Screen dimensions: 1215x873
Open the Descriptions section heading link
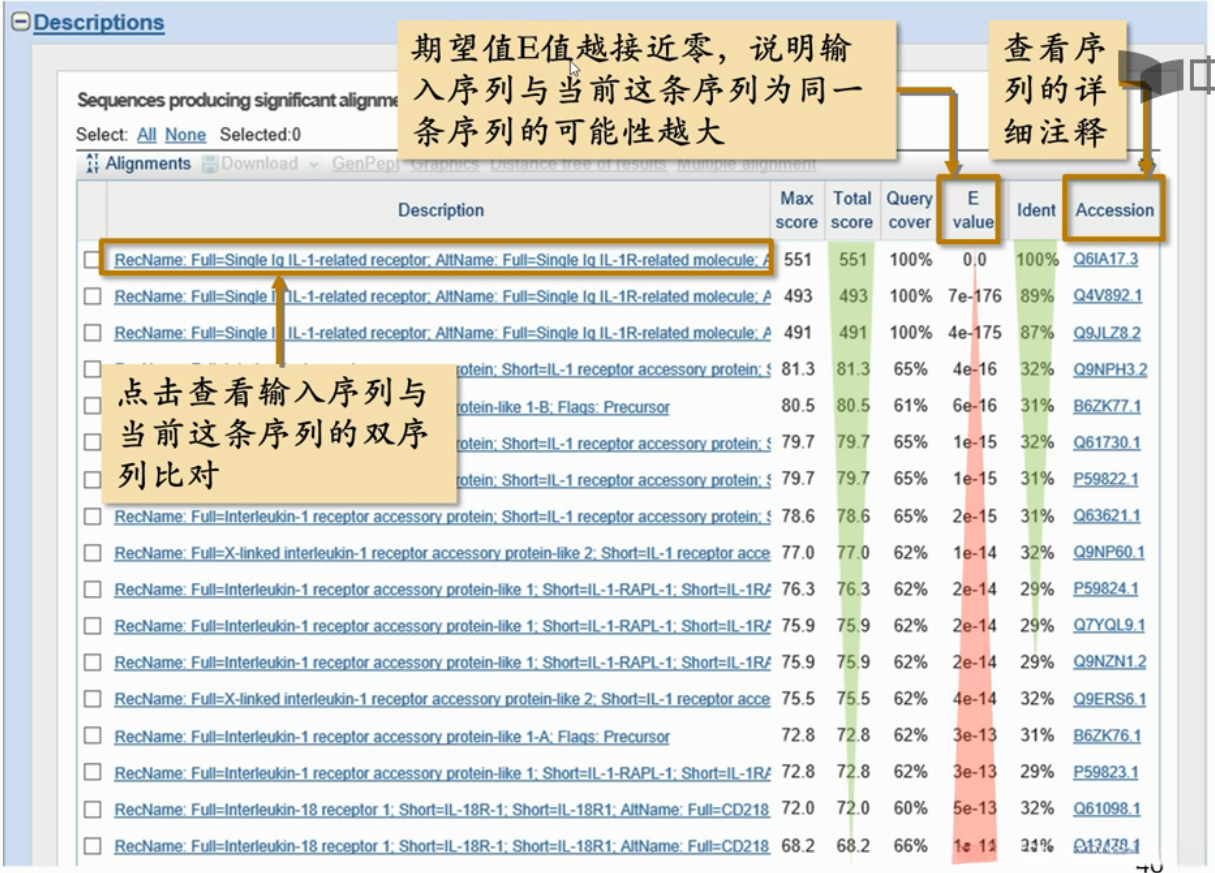coord(99,22)
